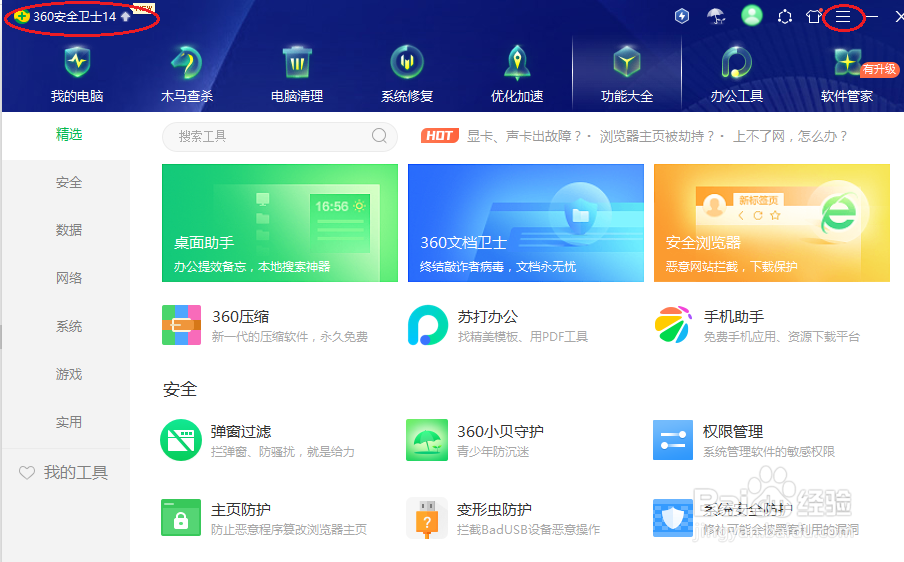Screen dimensions: 904x562
Task: Click the search magnifier icon
Action: [379, 136]
